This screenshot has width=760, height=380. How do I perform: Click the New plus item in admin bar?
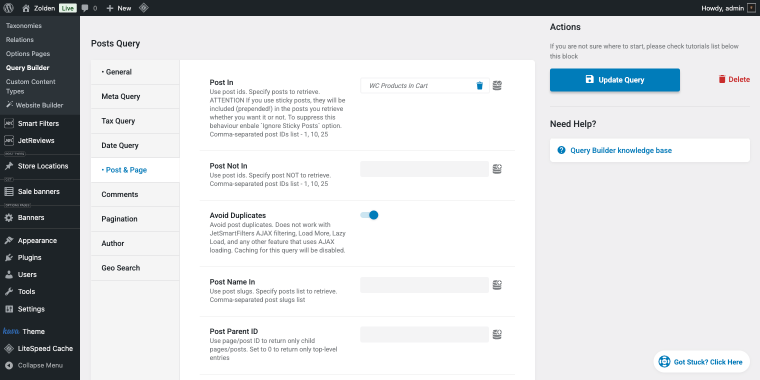119,8
